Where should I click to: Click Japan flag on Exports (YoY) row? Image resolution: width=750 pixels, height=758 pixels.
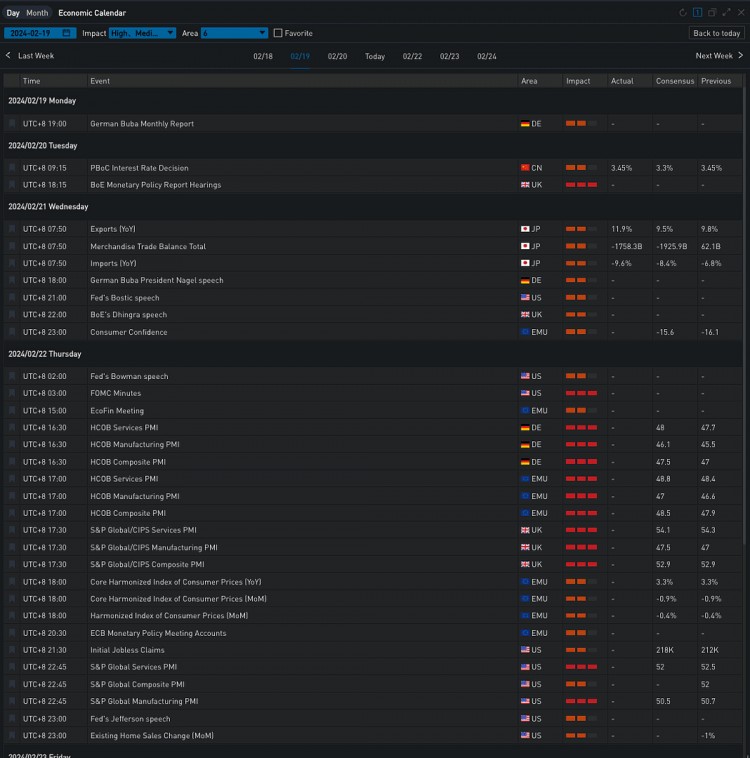[525, 229]
